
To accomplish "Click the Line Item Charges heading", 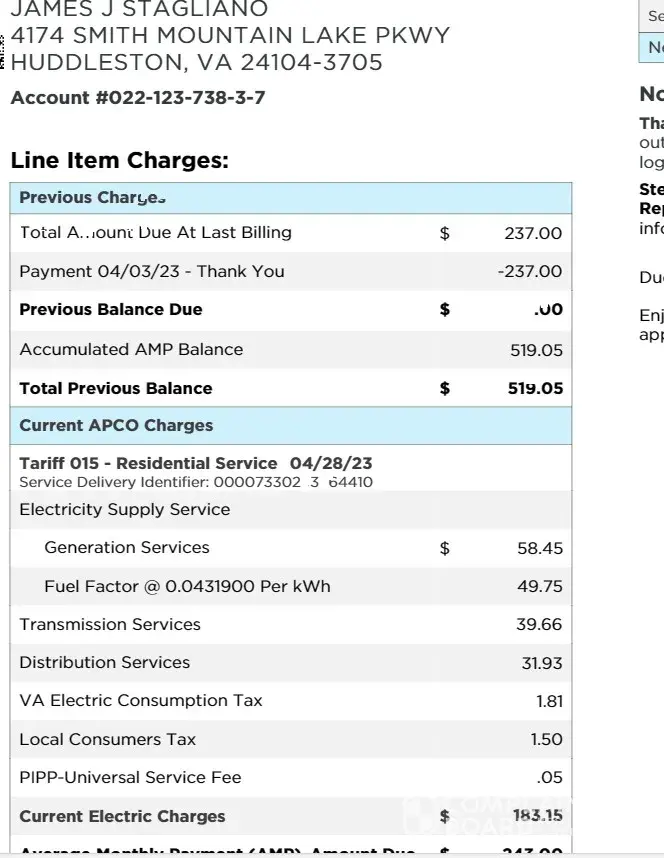I will point(120,160).
